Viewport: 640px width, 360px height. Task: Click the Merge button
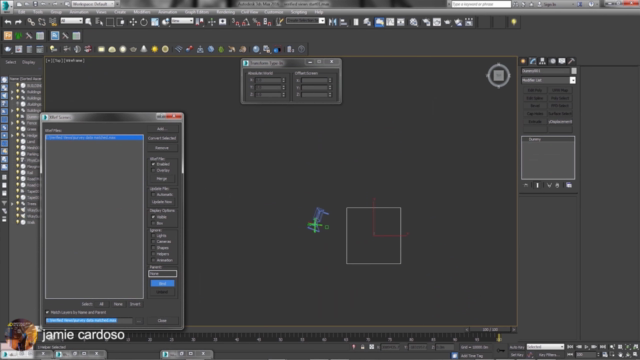pos(162,179)
